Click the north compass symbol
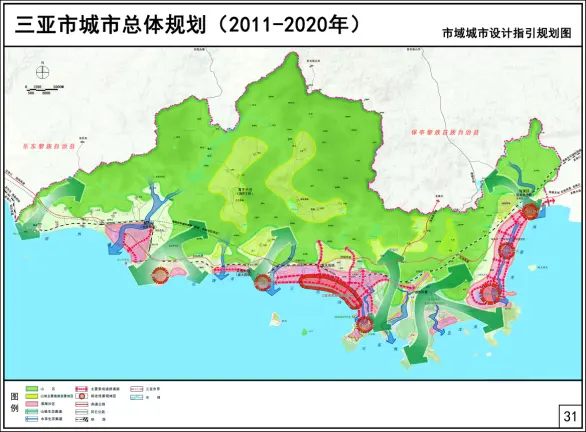586x432 pixels. pyautogui.click(x=43, y=71)
